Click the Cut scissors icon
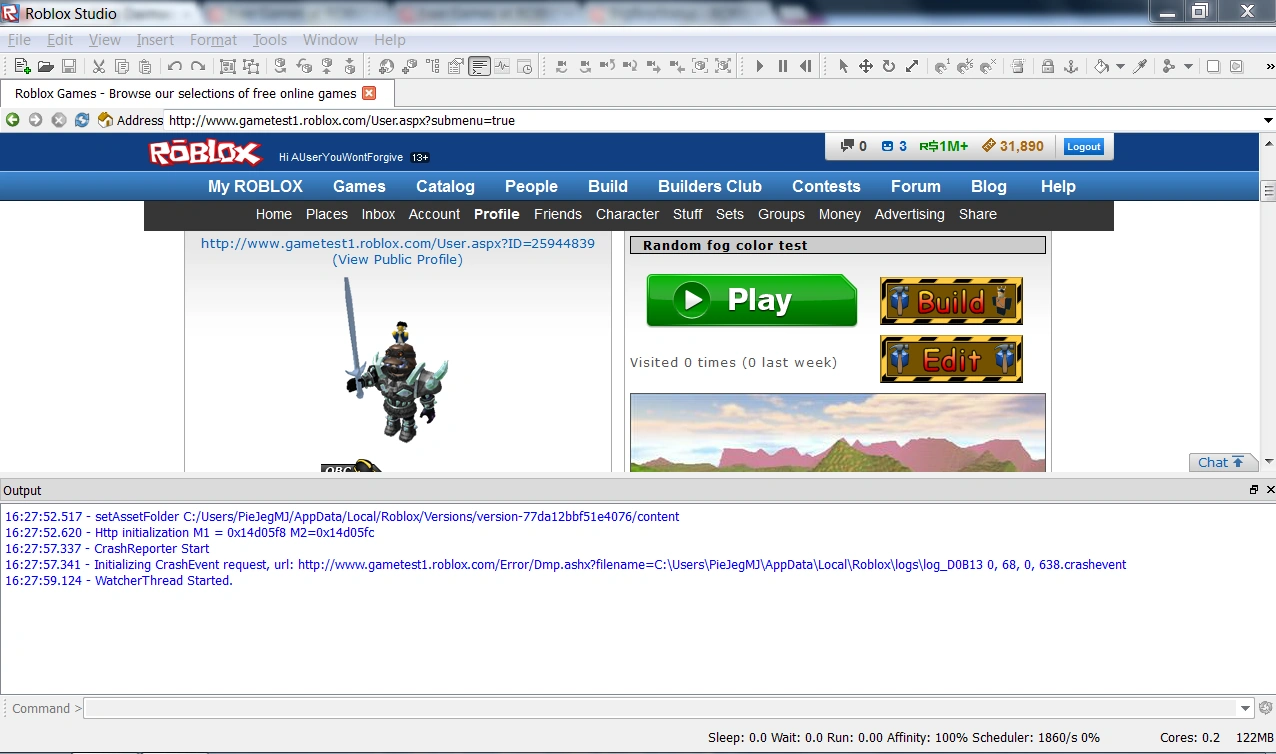This screenshot has height=754, width=1276. pyautogui.click(x=98, y=66)
